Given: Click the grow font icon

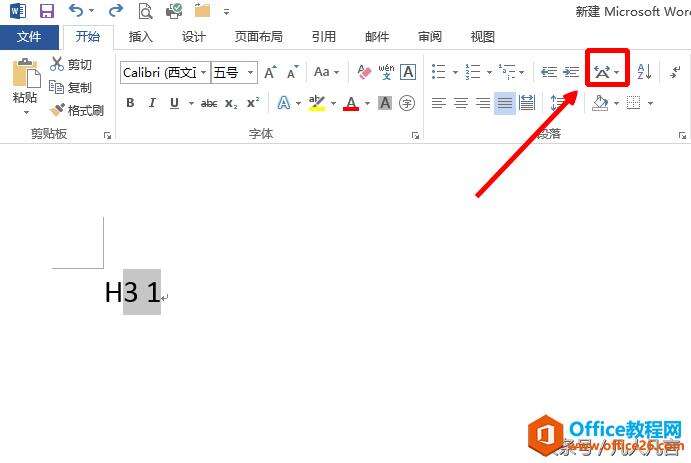Looking at the screenshot, I should (270, 72).
